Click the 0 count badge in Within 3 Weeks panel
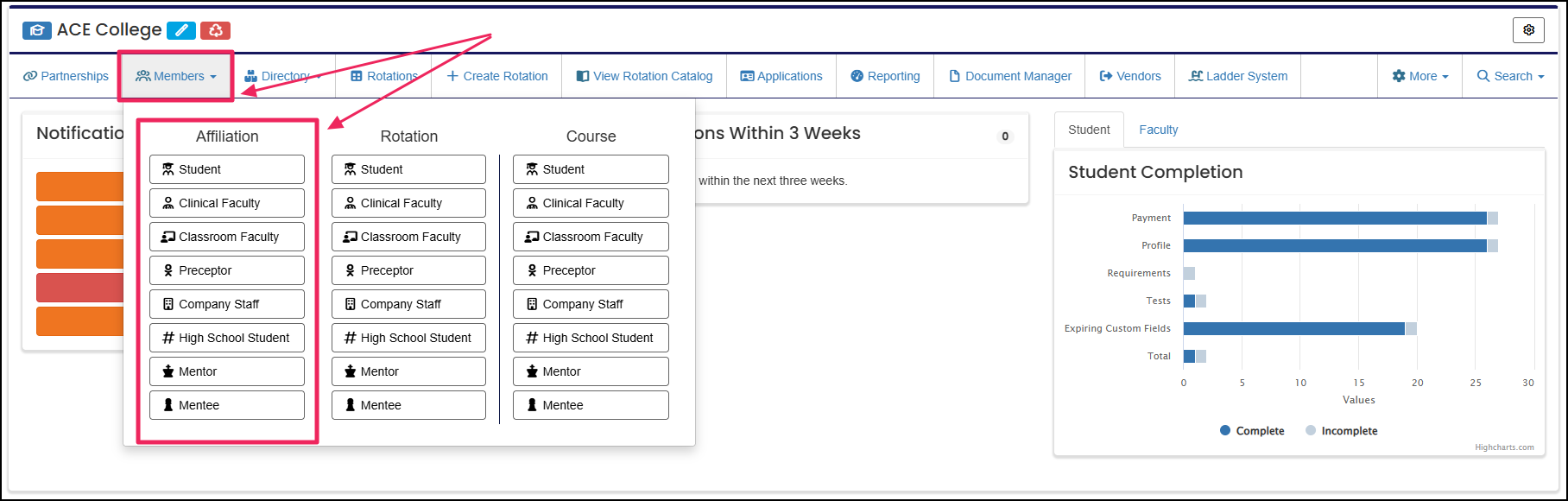Screen dimensions: 1568x501 1005,136
